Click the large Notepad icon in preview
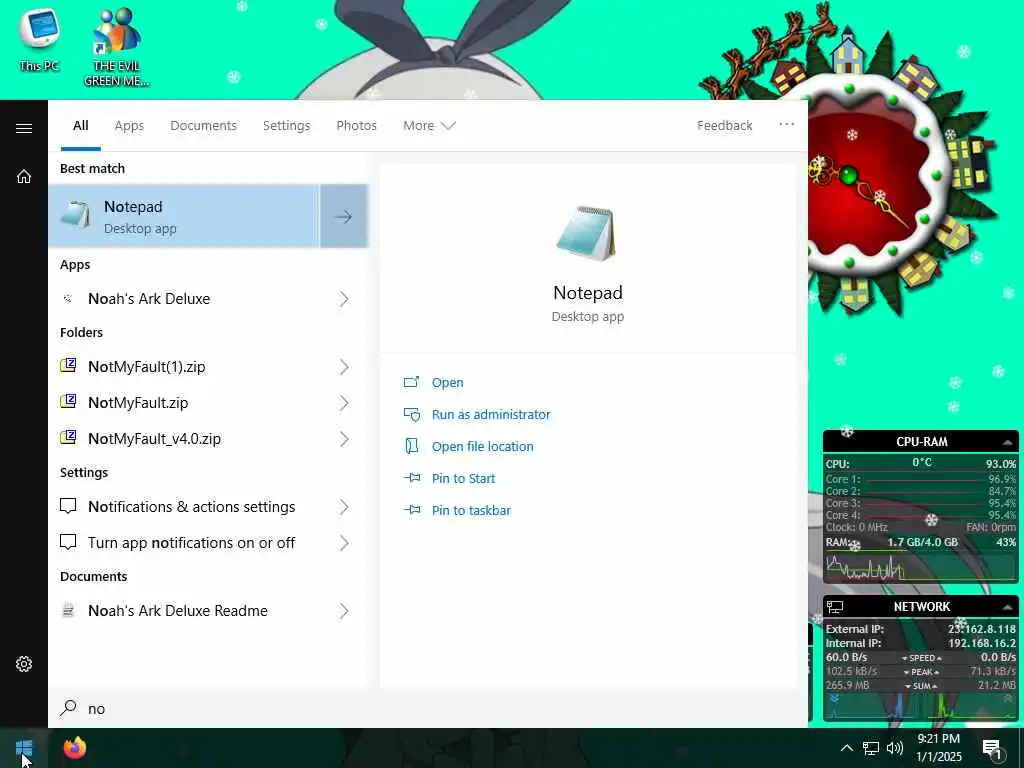The image size is (1024, 768). click(586, 234)
